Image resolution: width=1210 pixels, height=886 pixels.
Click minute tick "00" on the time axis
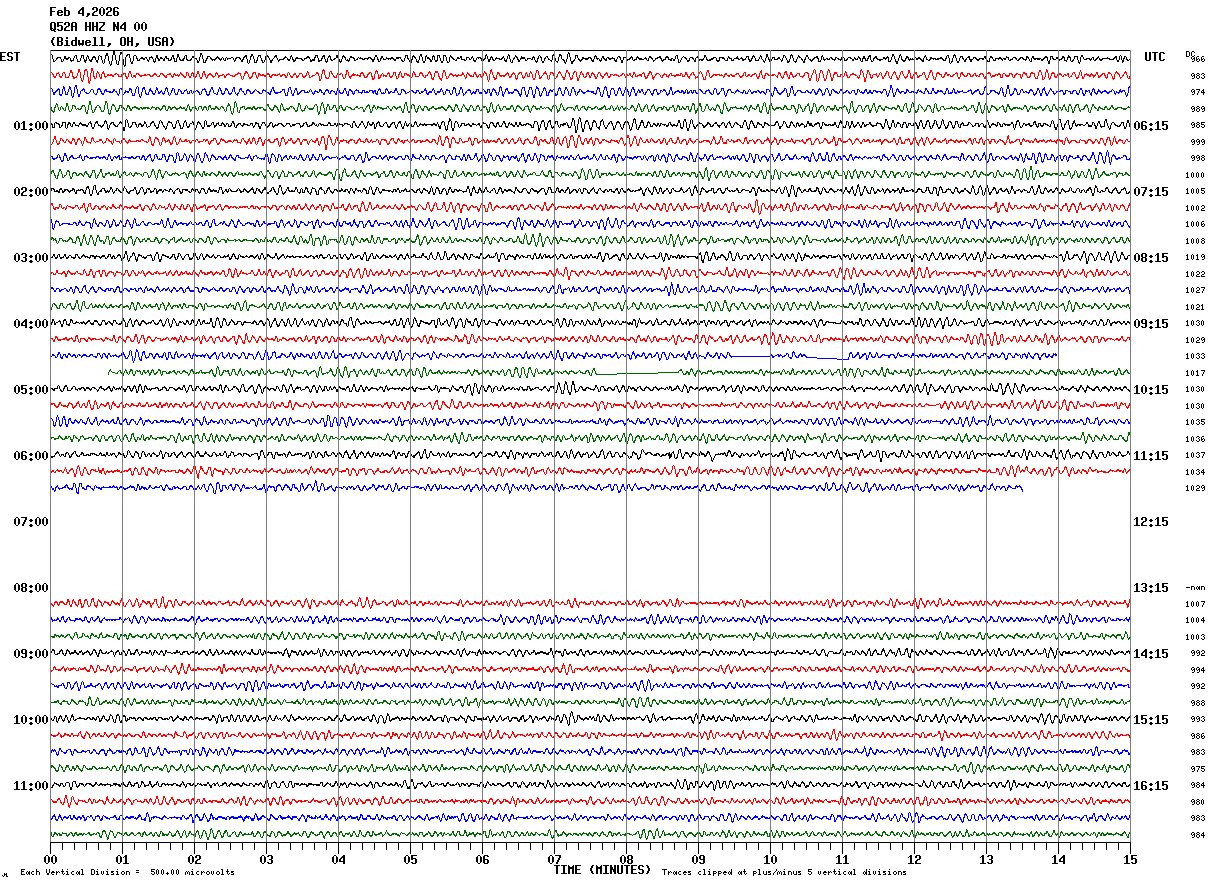pos(50,859)
